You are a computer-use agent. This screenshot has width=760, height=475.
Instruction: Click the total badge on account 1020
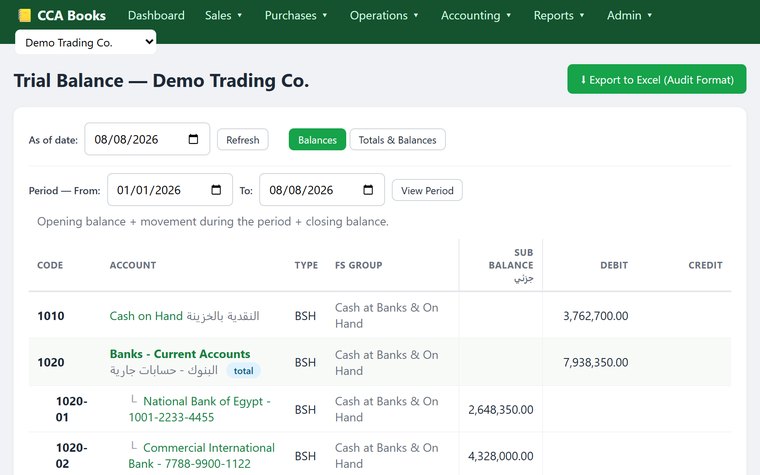(243, 371)
